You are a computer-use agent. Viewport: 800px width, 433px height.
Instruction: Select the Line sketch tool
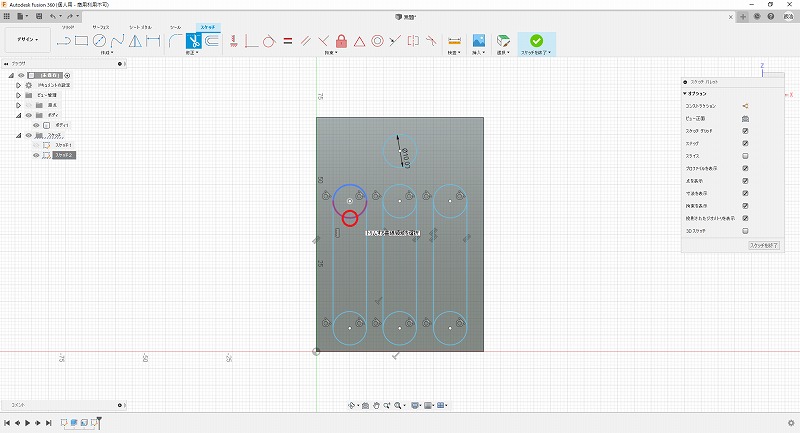[64, 41]
